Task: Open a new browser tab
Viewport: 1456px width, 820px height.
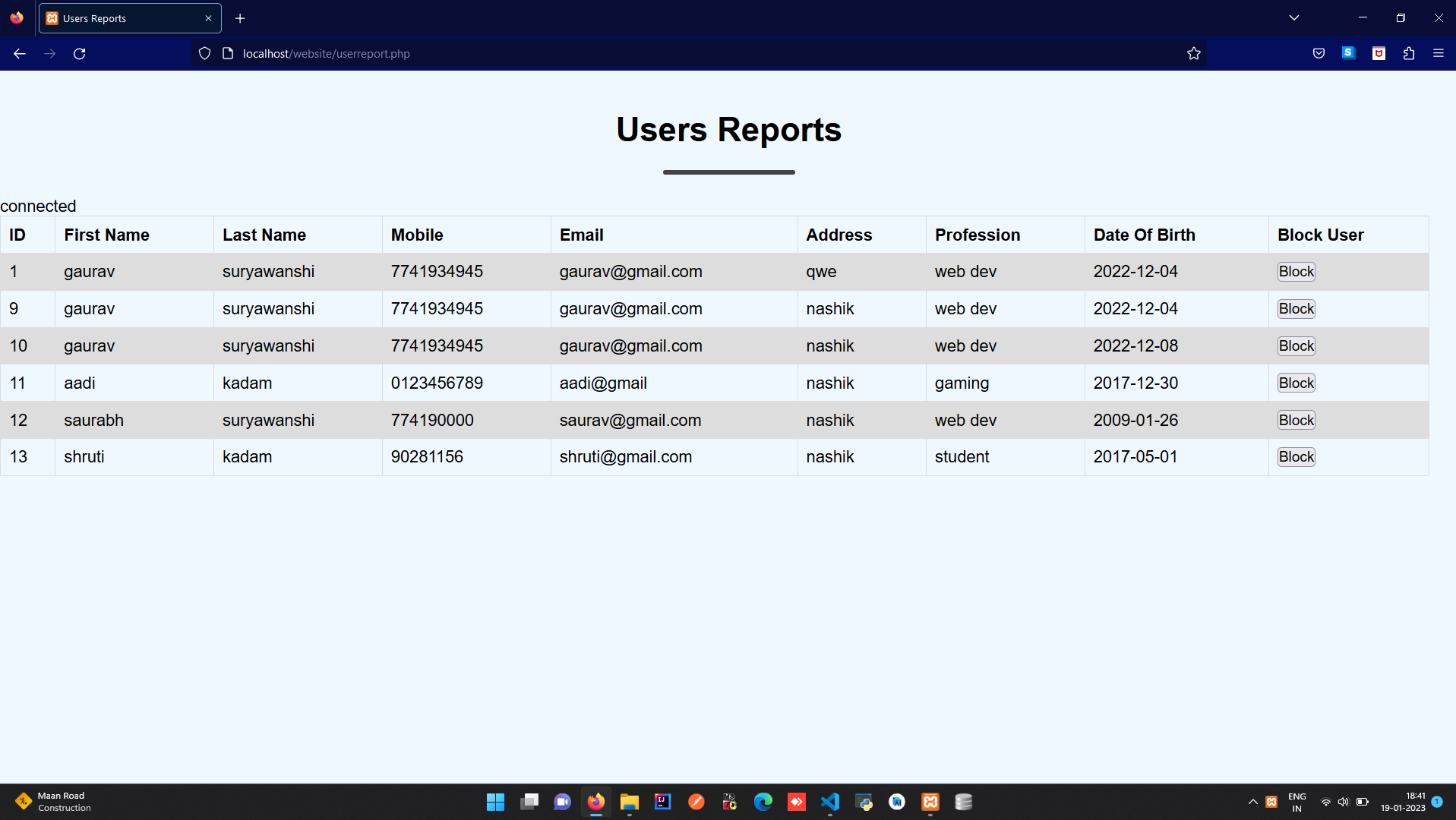Action: tap(240, 17)
